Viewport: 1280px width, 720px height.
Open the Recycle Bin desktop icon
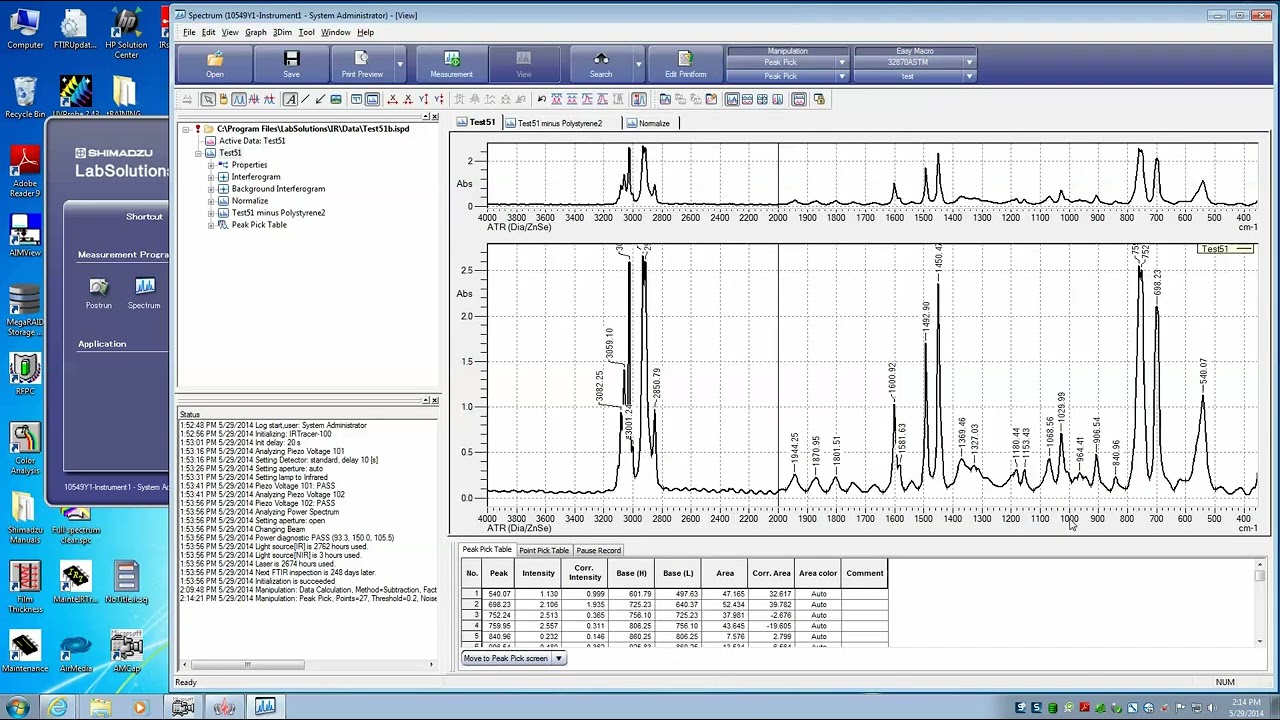click(25, 98)
